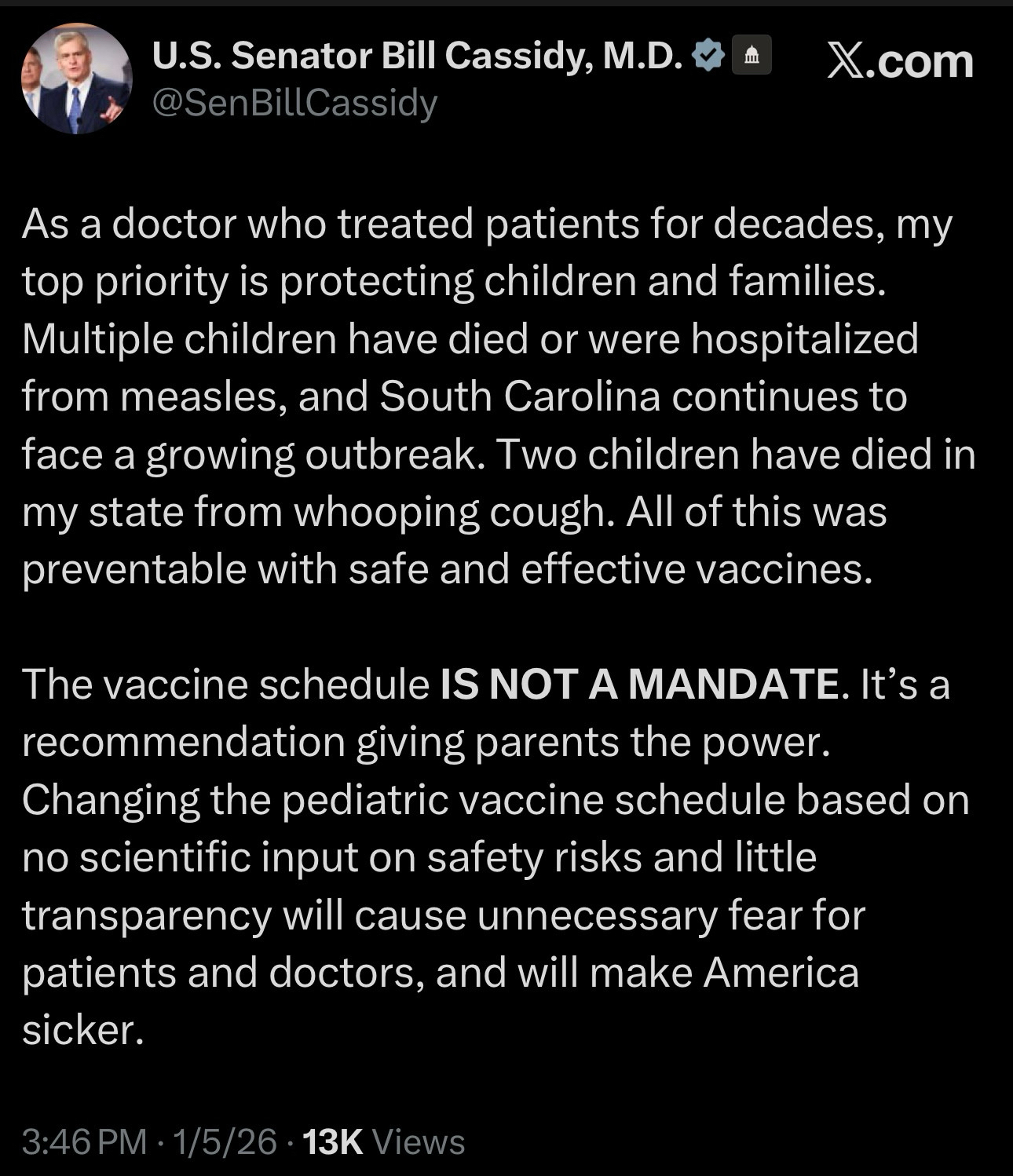
Task: Click the display name U.S. Senator Bill Cassidy, M.D.
Action: click(x=417, y=56)
